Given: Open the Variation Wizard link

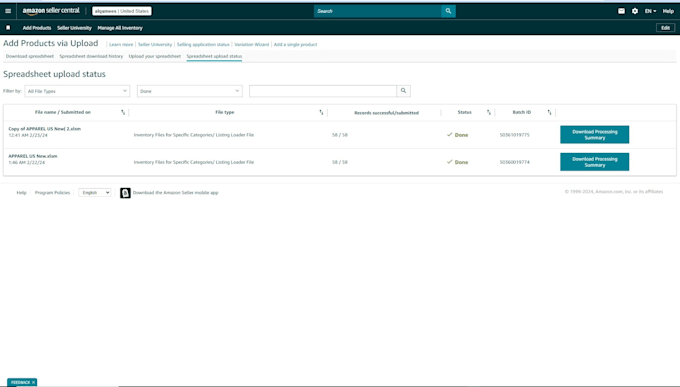Looking at the screenshot, I should [252, 45].
